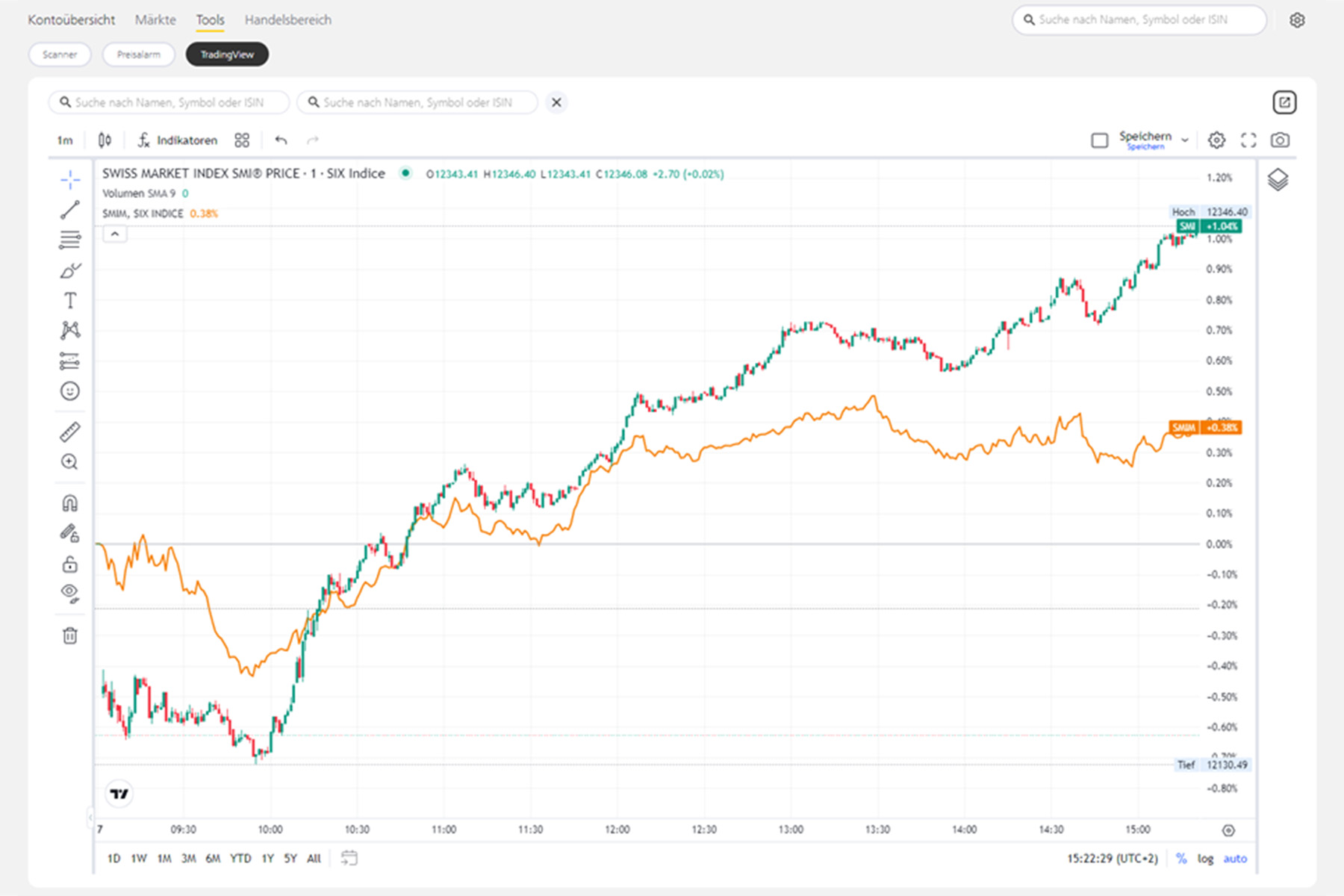Set range to 1D

[x=113, y=859]
